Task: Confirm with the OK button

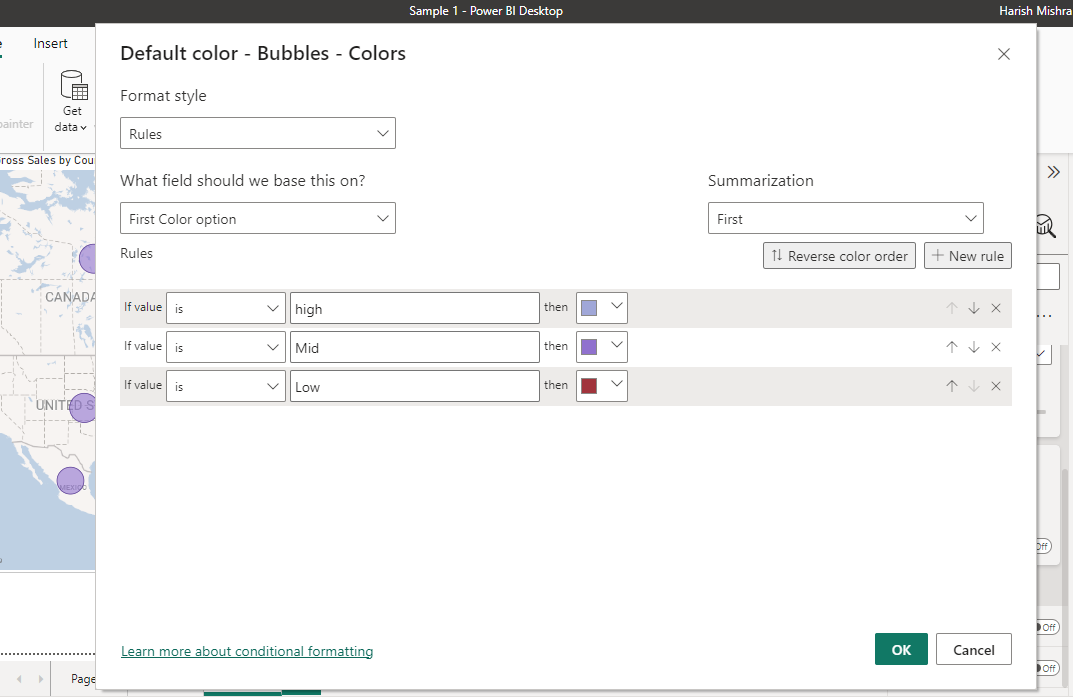Action: [x=901, y=649]
